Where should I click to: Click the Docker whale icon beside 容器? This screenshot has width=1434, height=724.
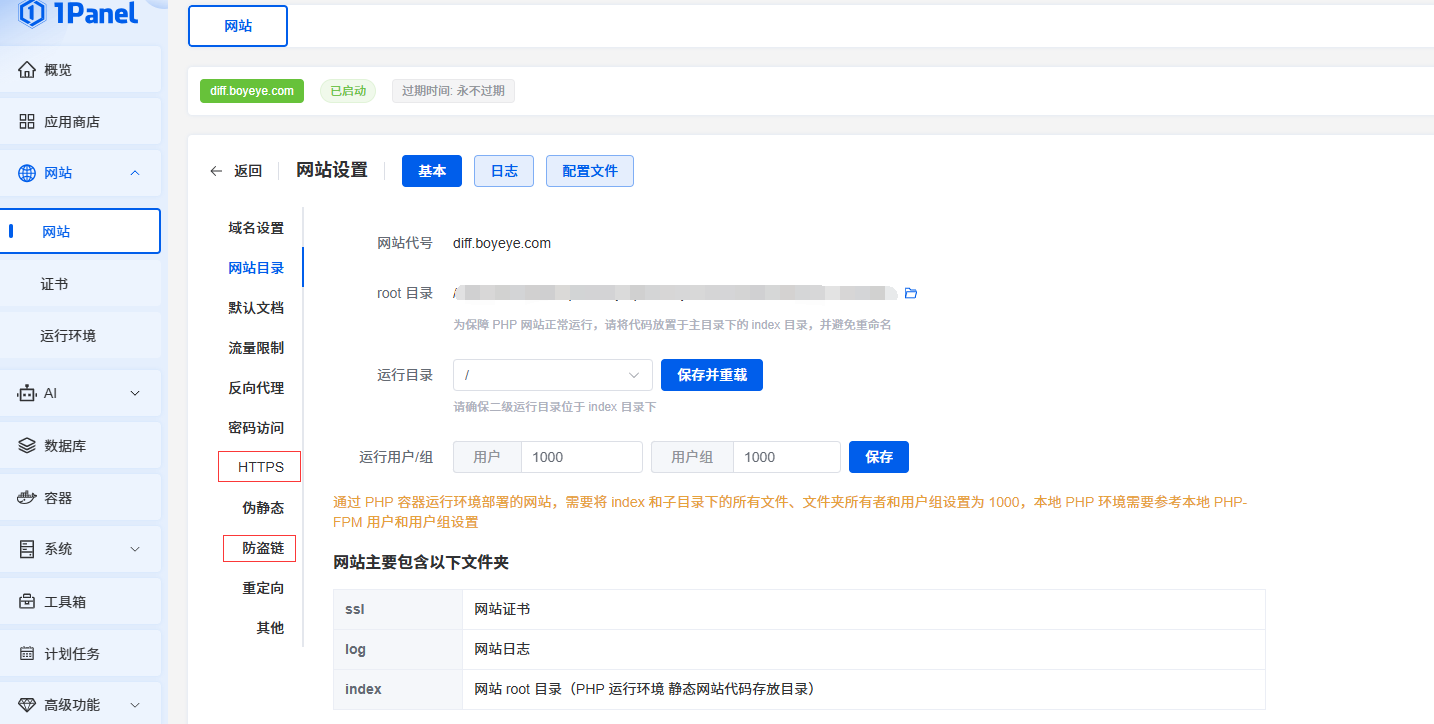click(27, 497)
